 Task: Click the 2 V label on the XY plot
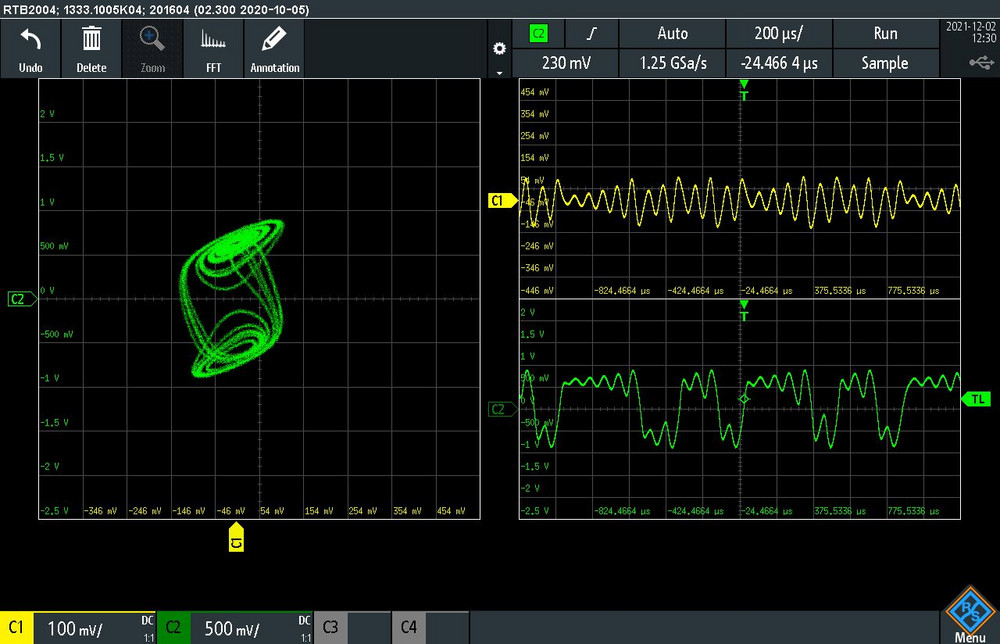point(47,113)
